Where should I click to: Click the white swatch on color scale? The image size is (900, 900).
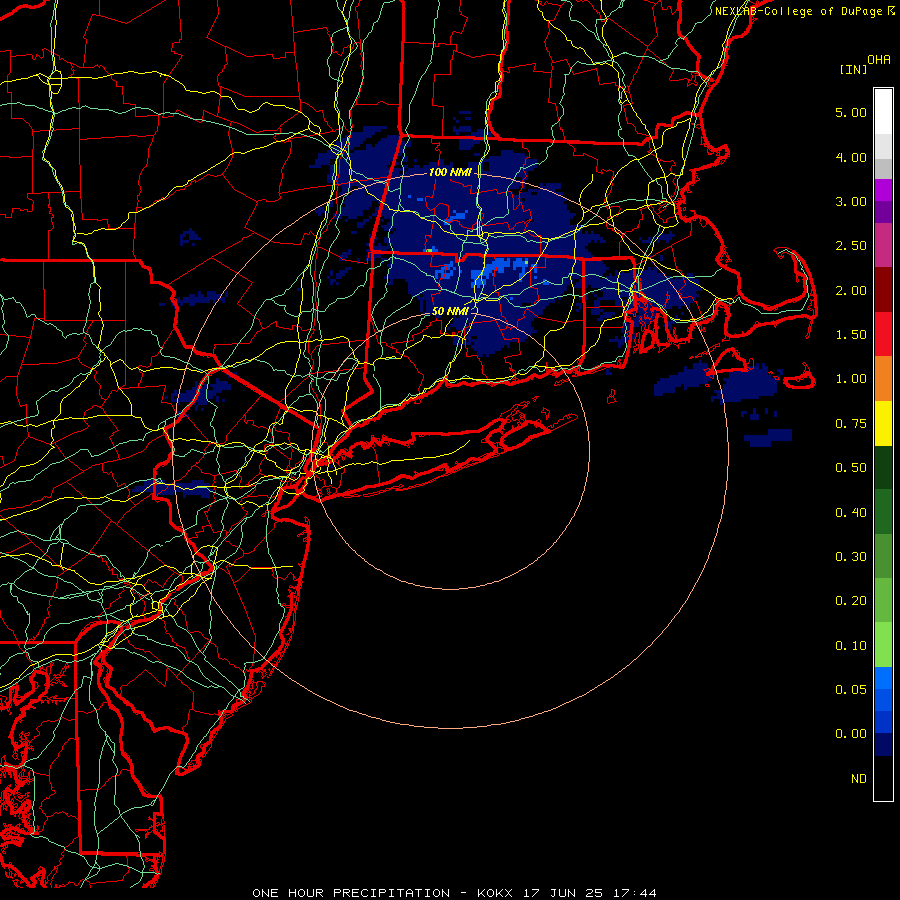pos(883,112)
